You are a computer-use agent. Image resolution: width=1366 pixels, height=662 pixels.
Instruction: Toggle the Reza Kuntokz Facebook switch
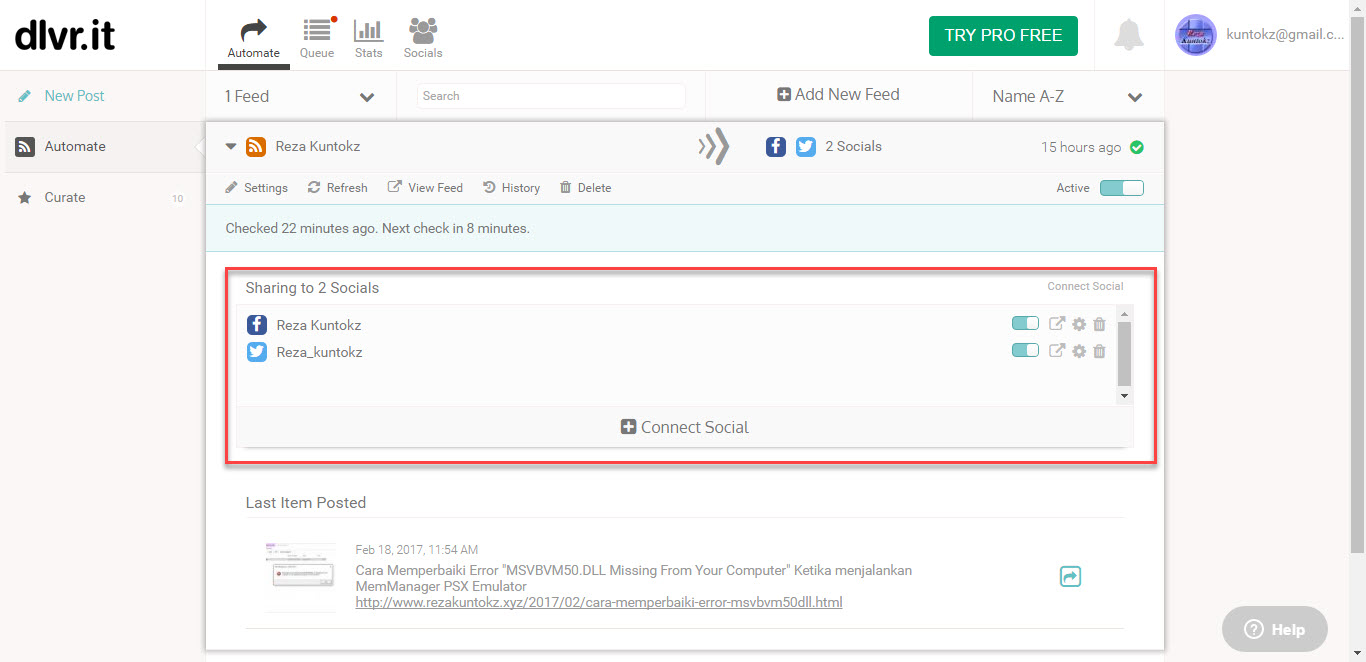pos(1025,323)
